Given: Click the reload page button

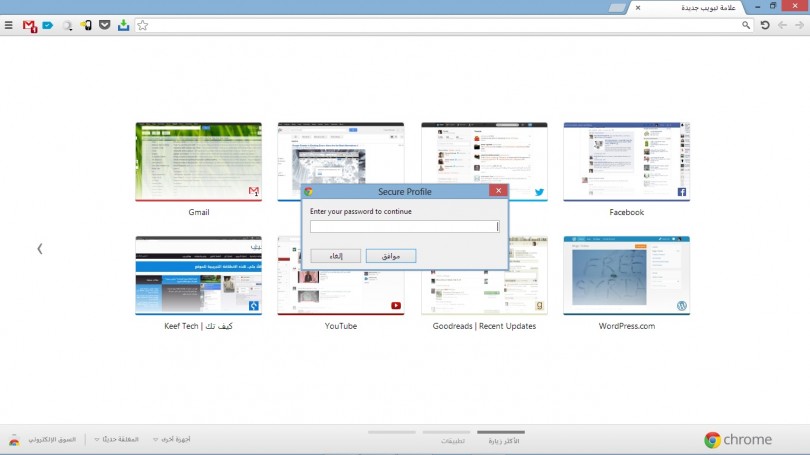Looking at the screenshot, I should point(765,25).
